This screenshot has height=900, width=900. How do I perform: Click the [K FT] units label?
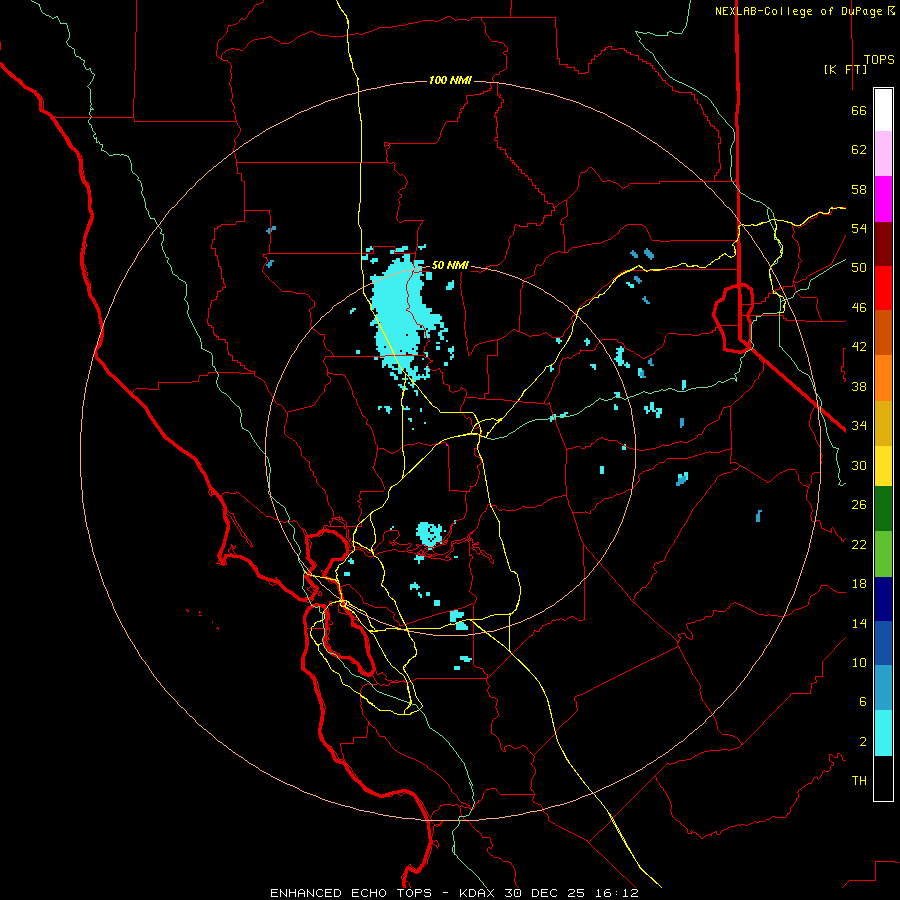(x=845, y=69)
